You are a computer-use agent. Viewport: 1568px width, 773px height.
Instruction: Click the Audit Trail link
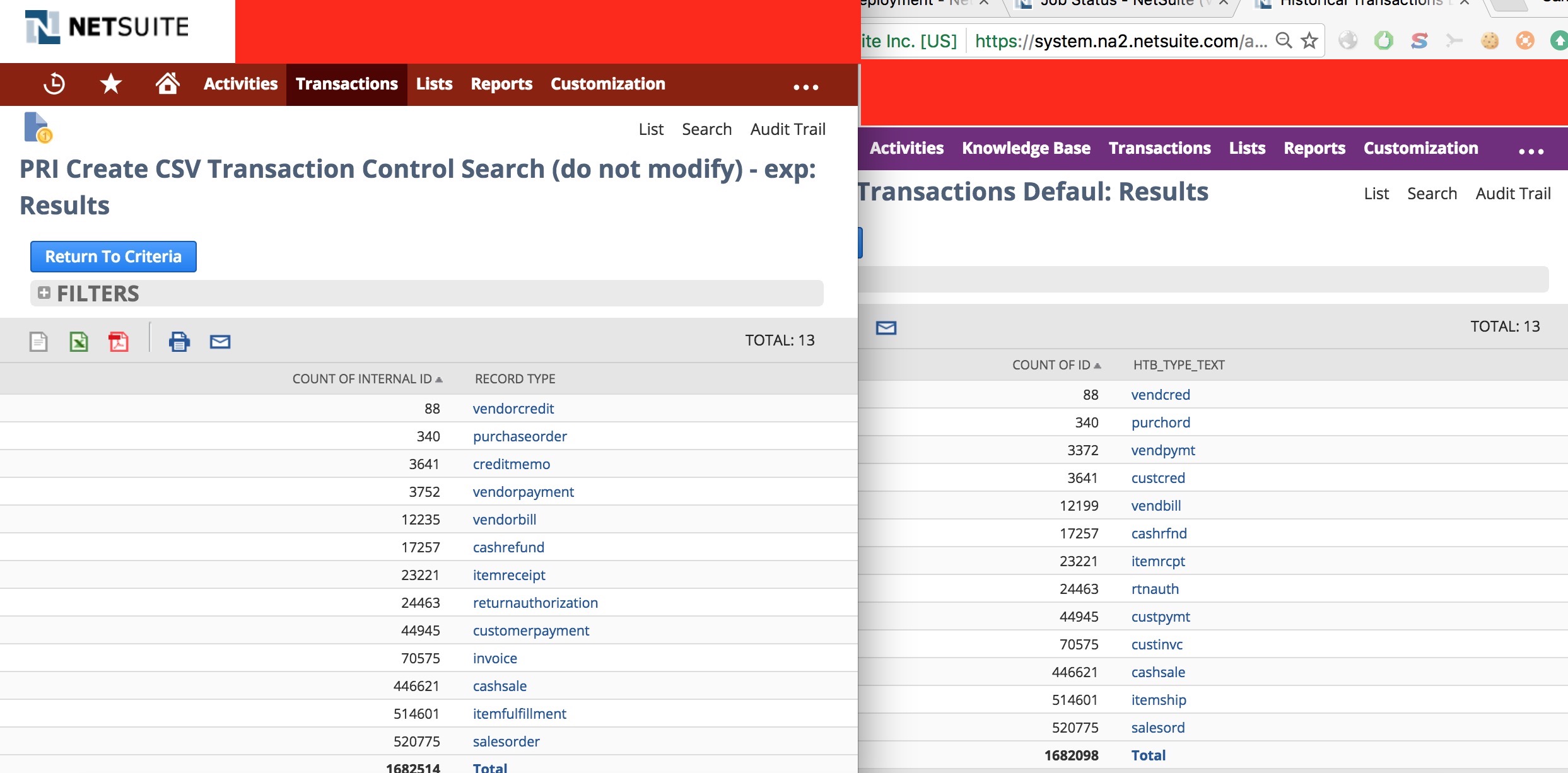coord(788,128)
